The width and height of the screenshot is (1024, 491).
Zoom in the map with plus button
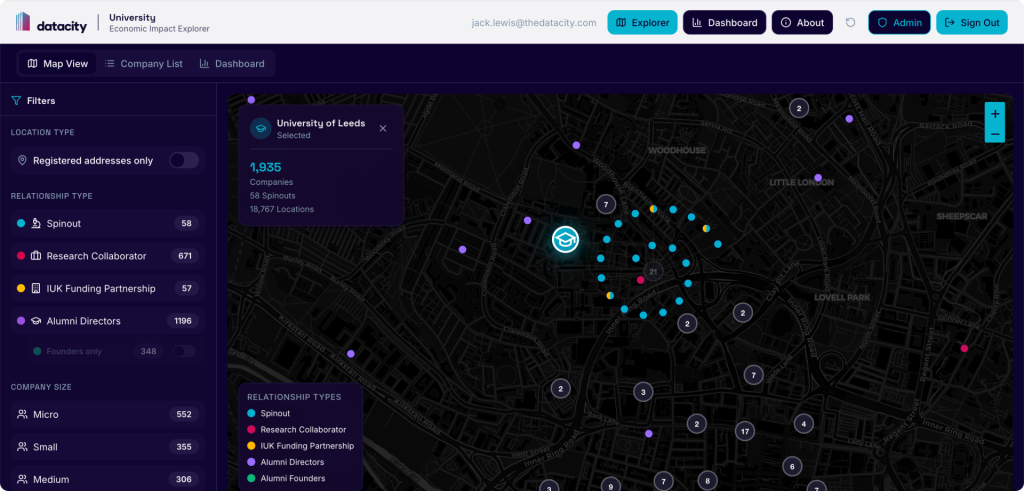click(994, 112)
